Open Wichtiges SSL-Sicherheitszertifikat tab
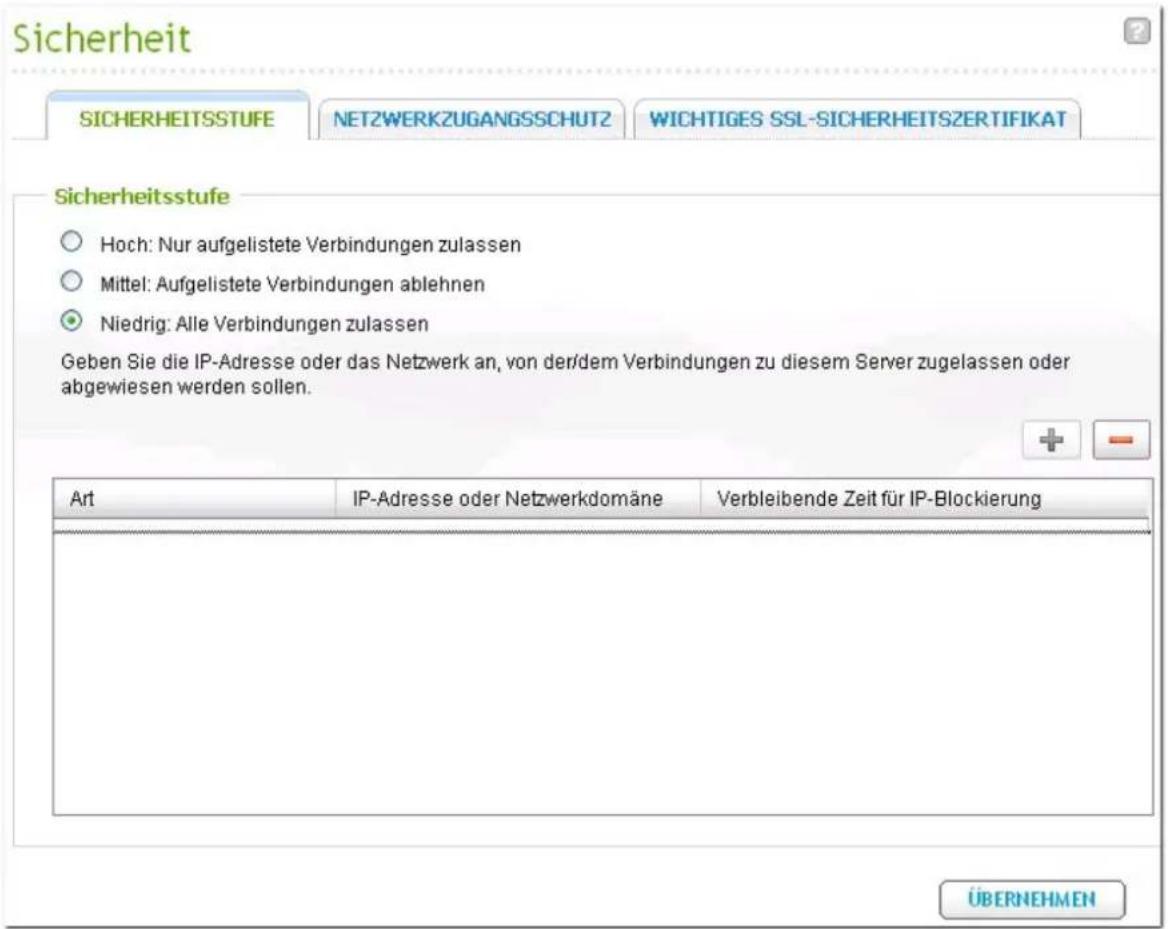Viewport: 1168px width, 929px height. pos(857,119)
